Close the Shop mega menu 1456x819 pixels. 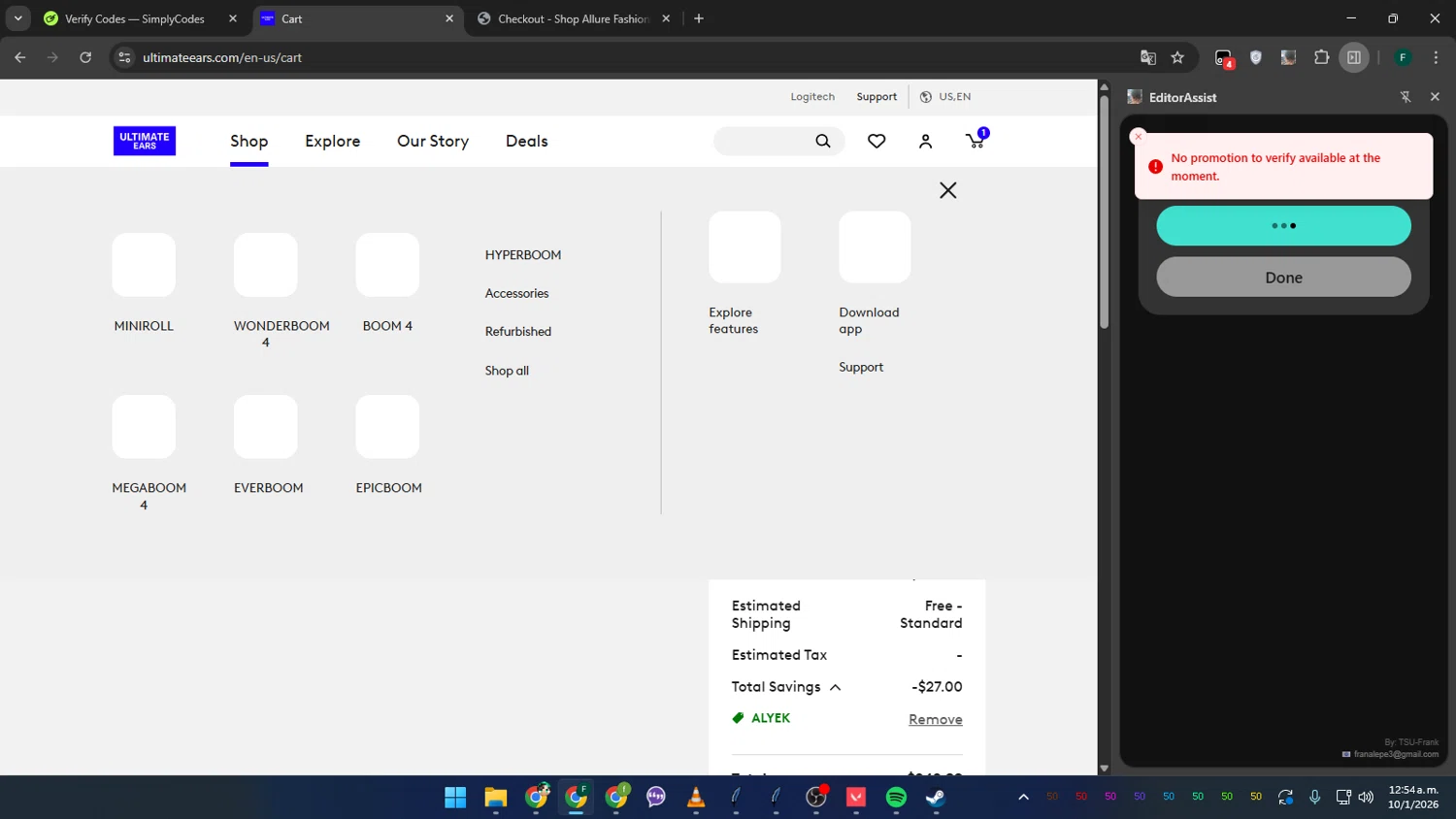point(947,190)
